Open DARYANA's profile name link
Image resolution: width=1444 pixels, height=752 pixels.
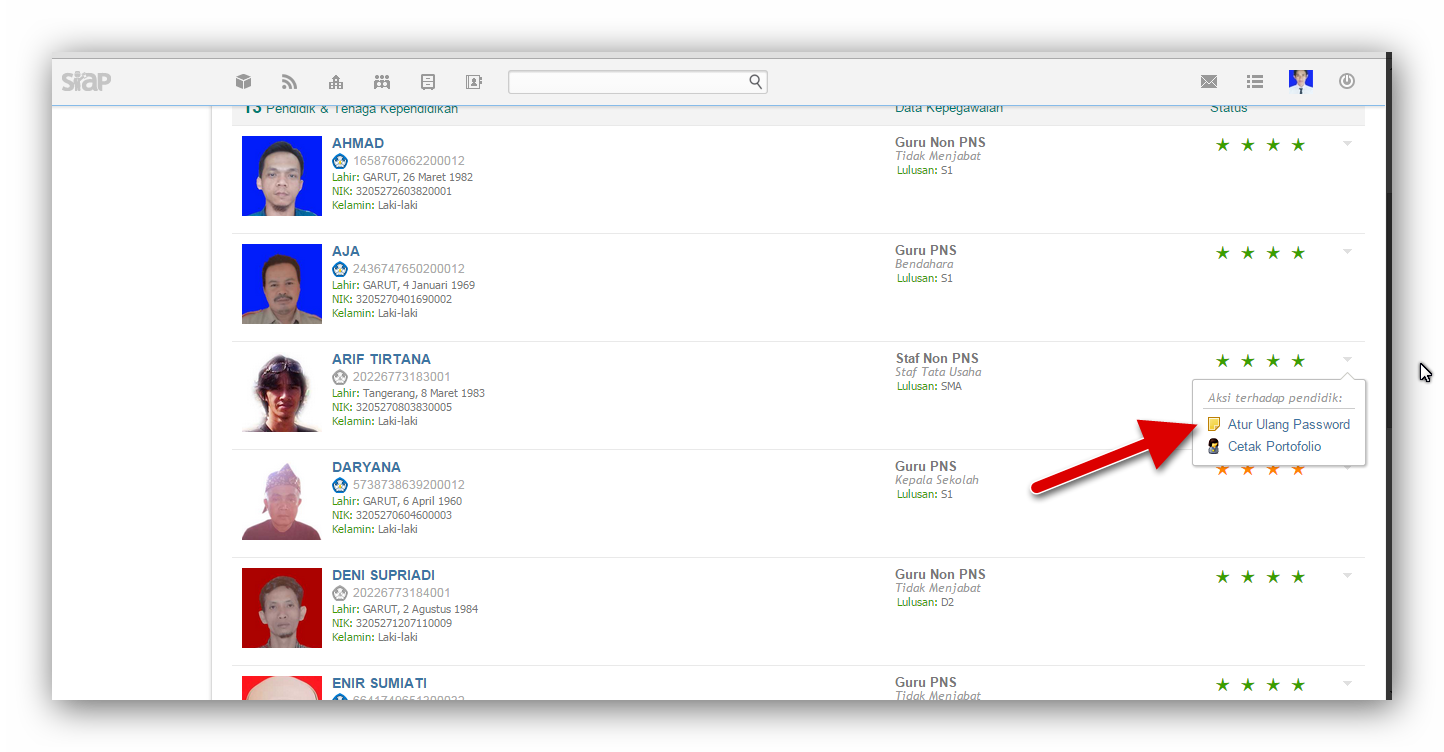tap(366, 467)
